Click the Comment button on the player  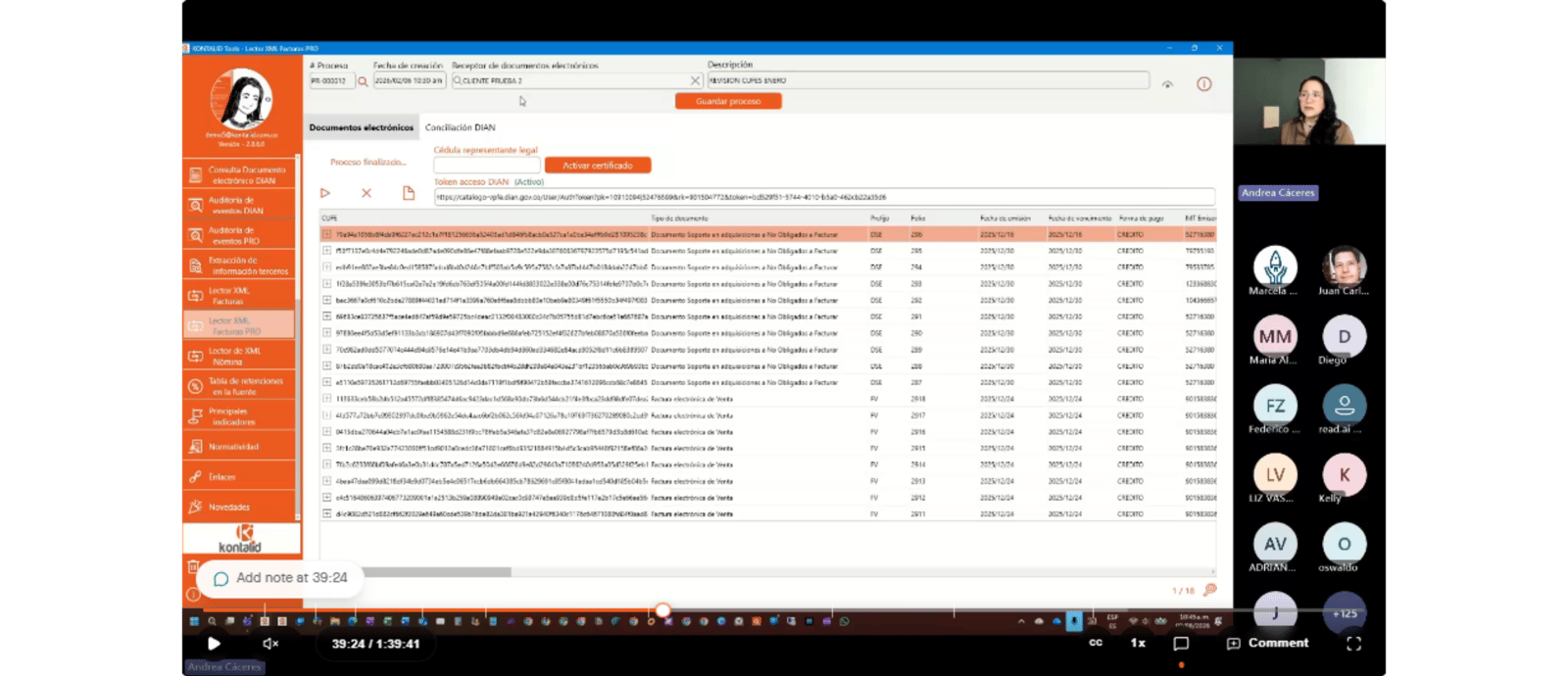coord(1267,644)
